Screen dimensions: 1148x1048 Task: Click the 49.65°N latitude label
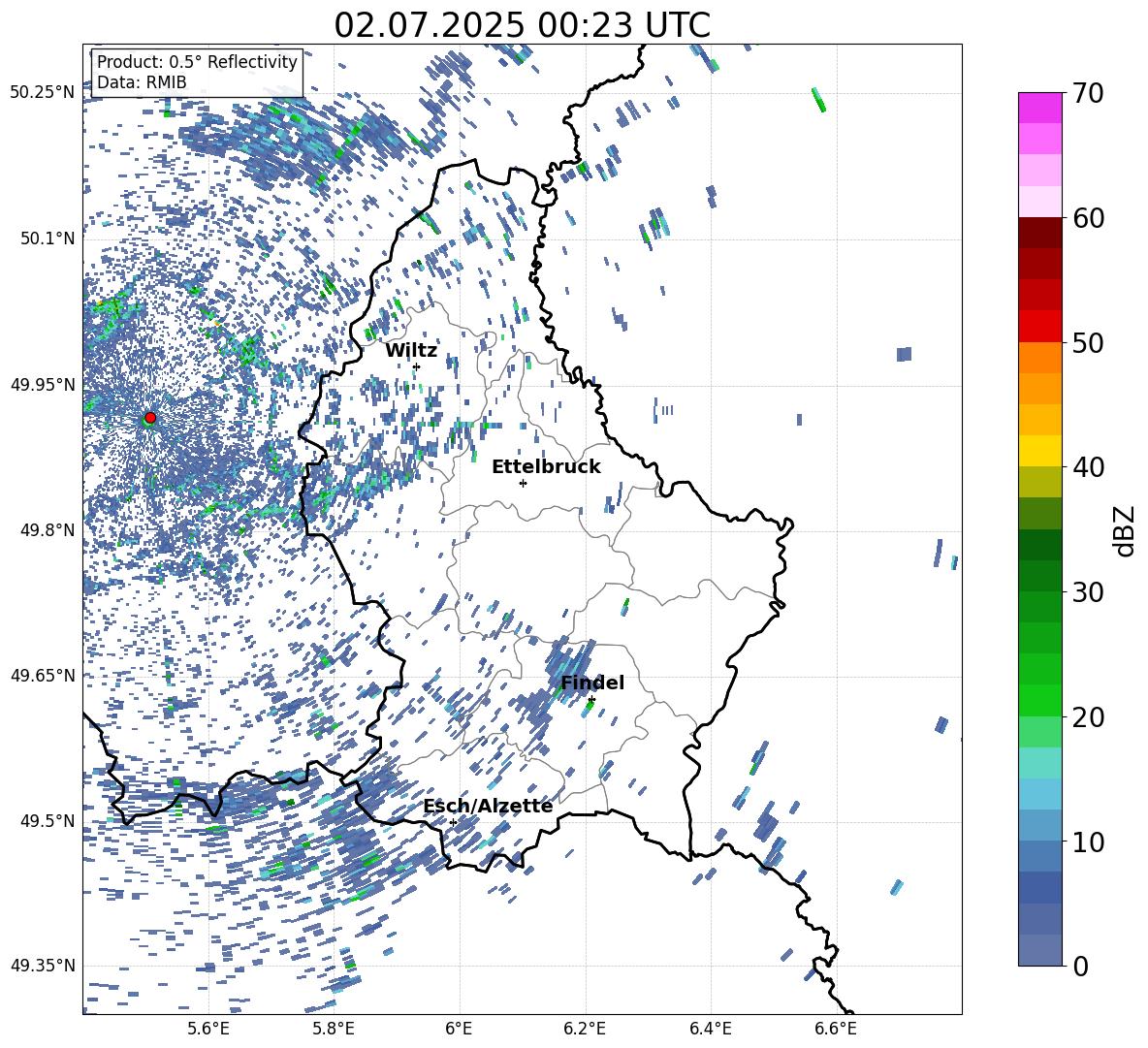tap(43, 675)
